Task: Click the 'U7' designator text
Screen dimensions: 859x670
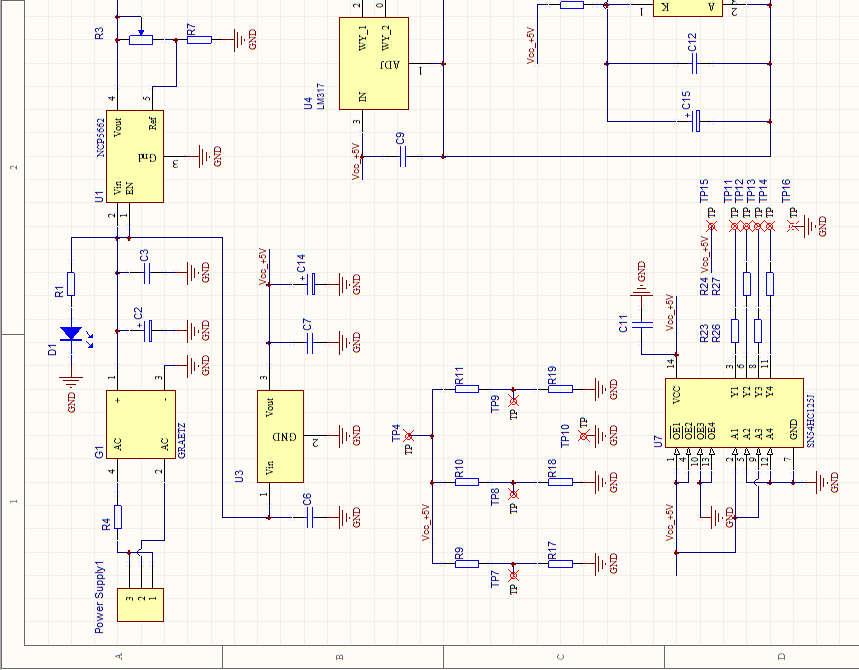Action: (x=658, y=441)
